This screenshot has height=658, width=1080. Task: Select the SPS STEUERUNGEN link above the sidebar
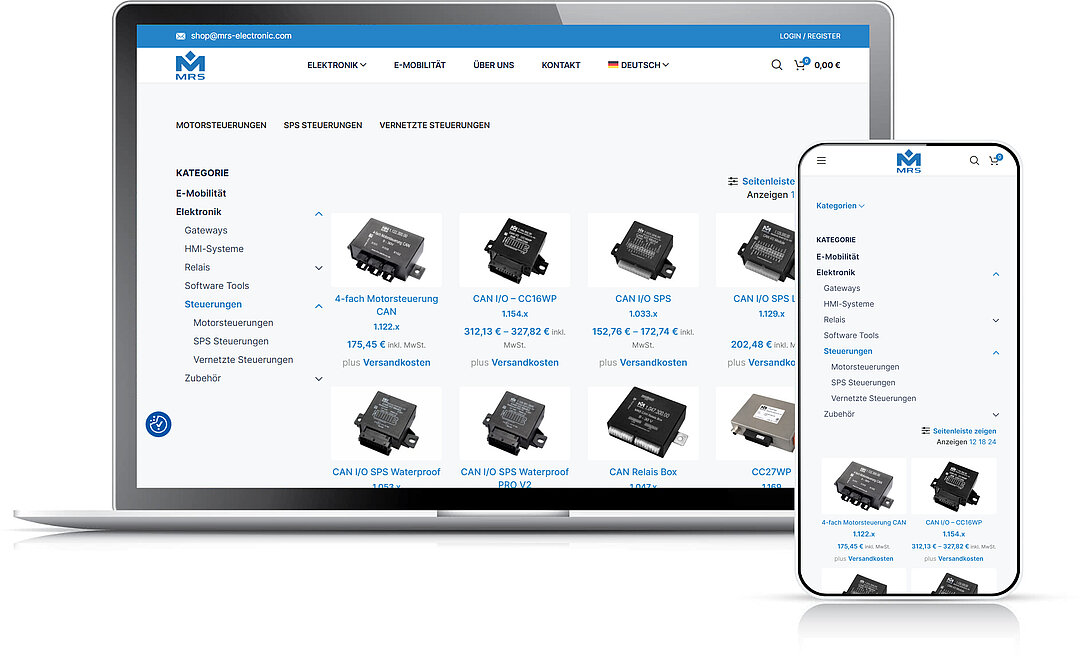click(323, 125)
